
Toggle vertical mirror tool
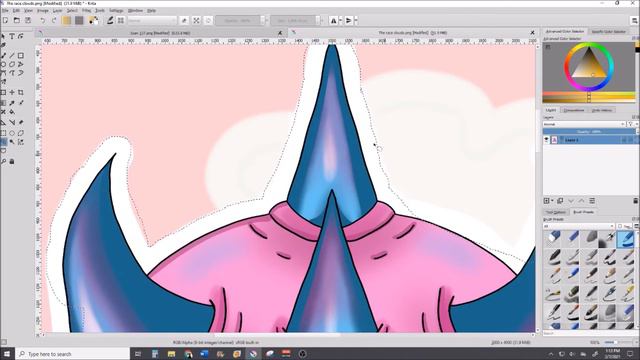[349, 20]
